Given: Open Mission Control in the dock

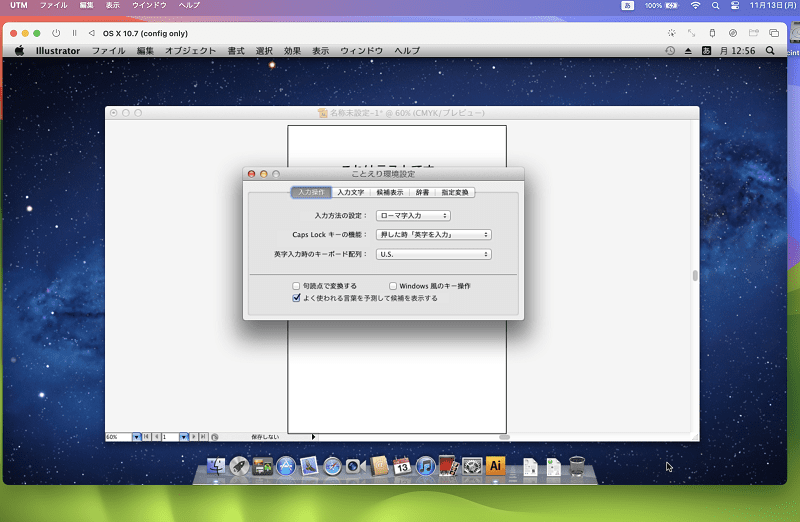Looking at the screenshot, I should [x=262, y=466].
